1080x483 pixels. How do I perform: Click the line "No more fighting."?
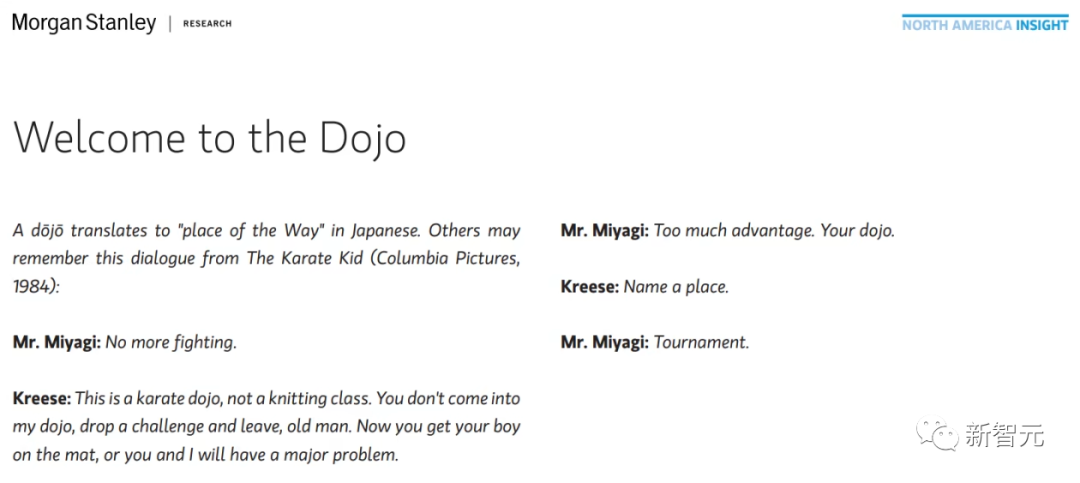171,342
